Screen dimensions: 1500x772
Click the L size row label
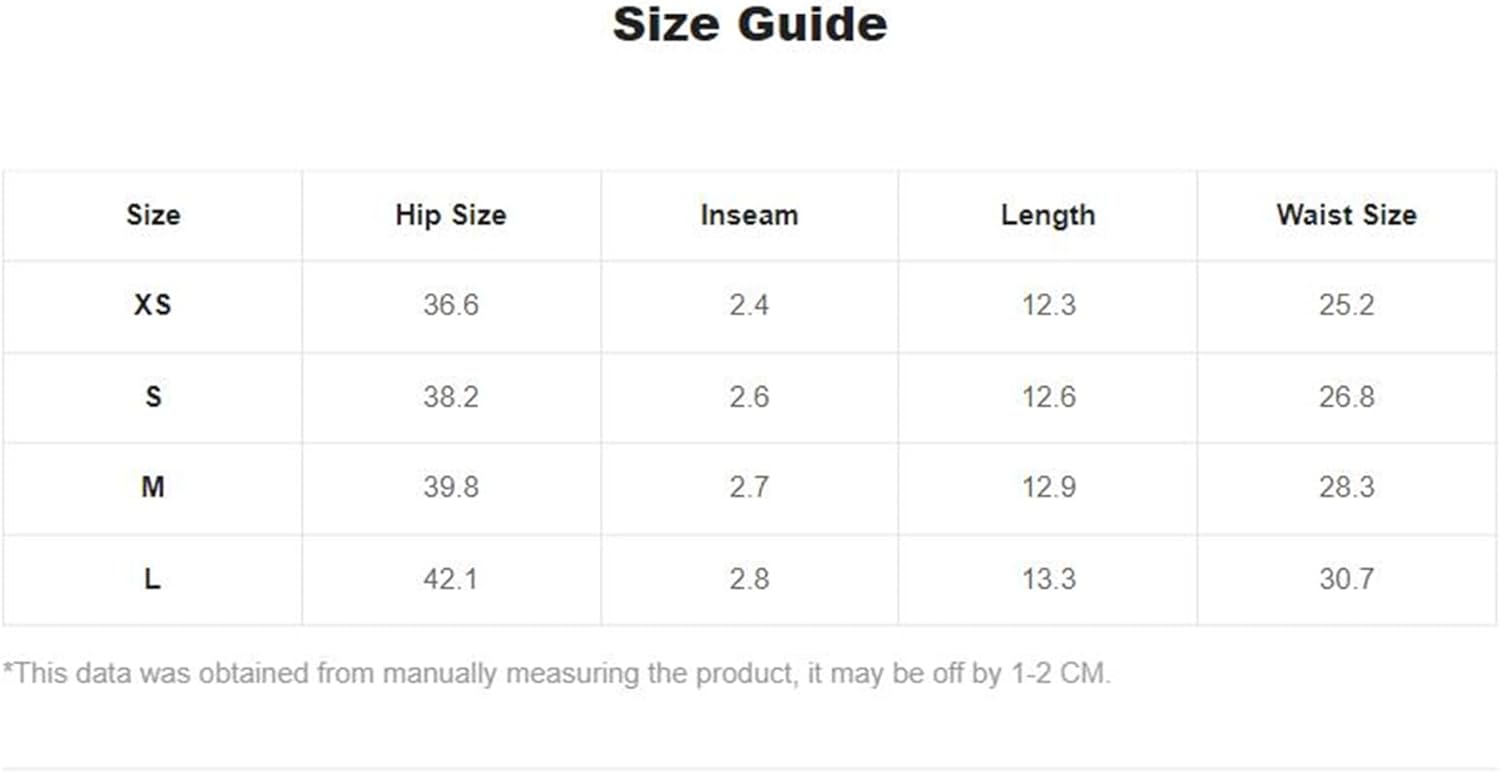click(x=153, y=579)
